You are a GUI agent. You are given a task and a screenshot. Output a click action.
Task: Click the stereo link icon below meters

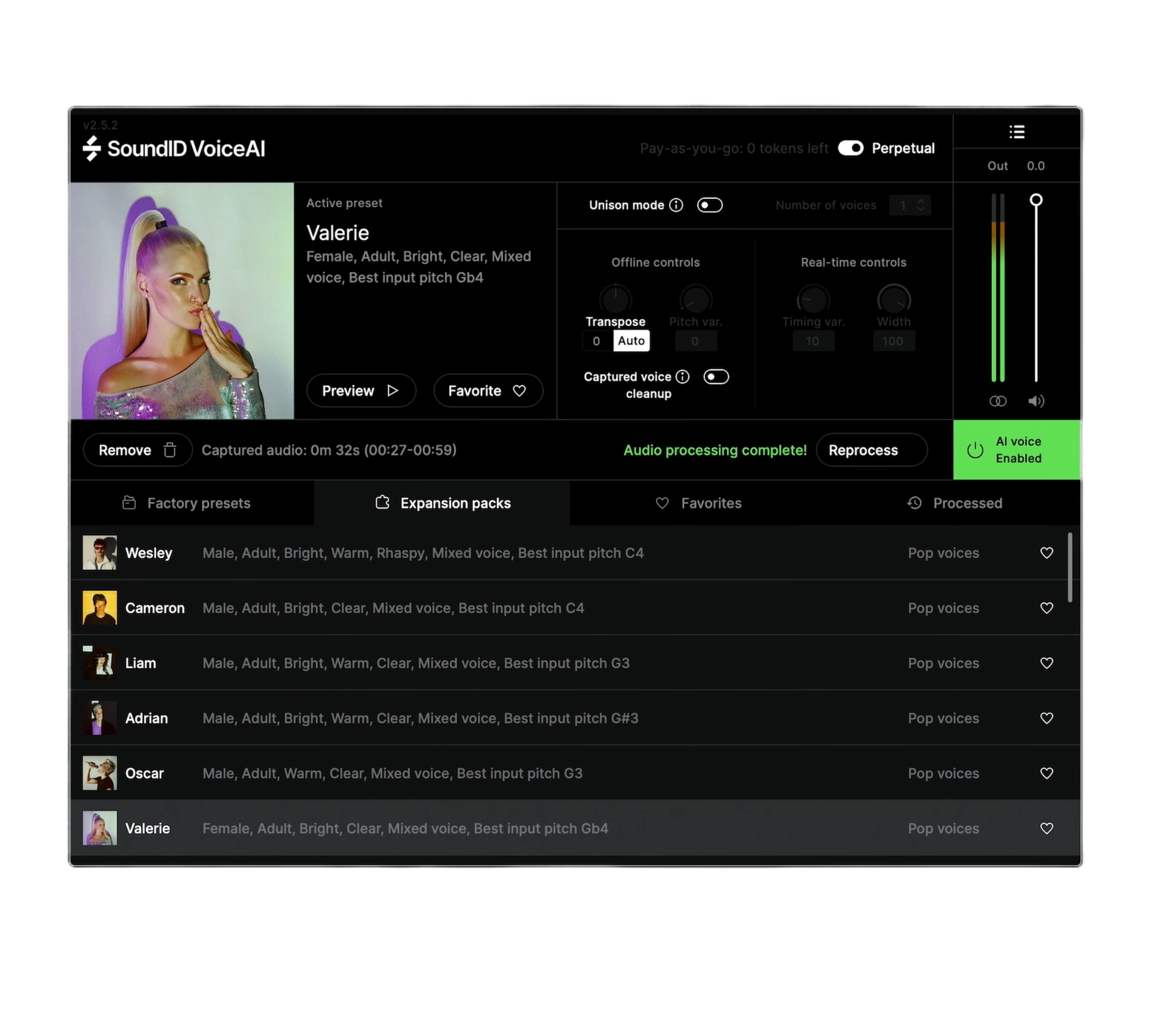point(998,401)
